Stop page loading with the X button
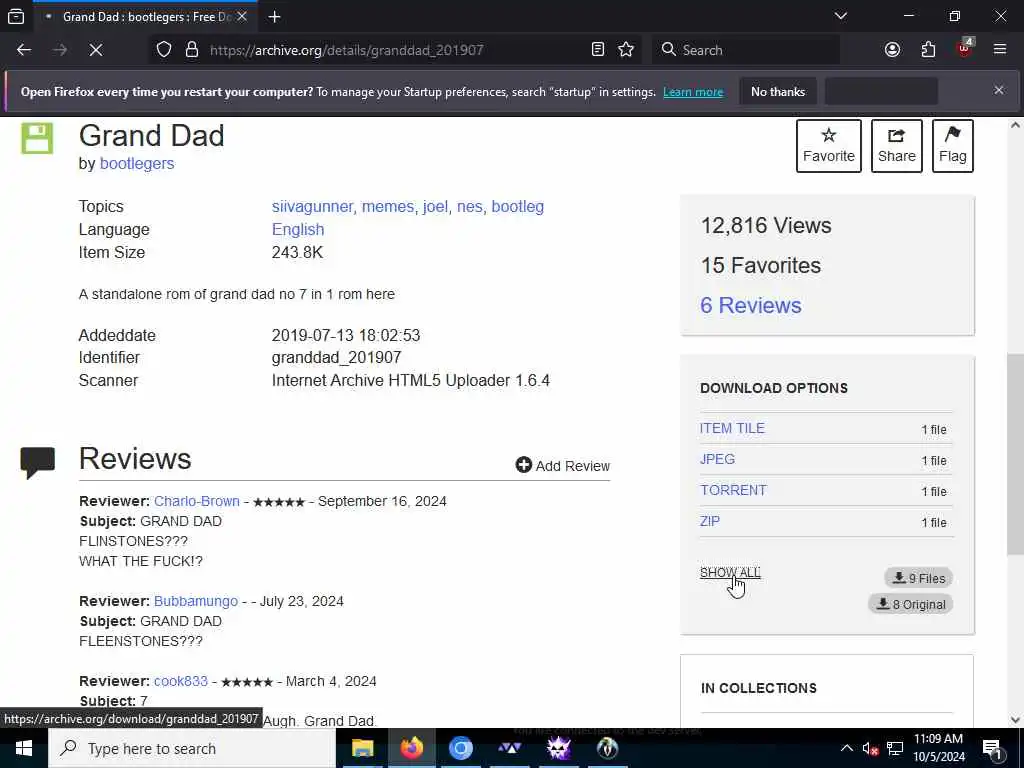The height and width of the screenshot is (768, 1024). [x=96, y=50]
